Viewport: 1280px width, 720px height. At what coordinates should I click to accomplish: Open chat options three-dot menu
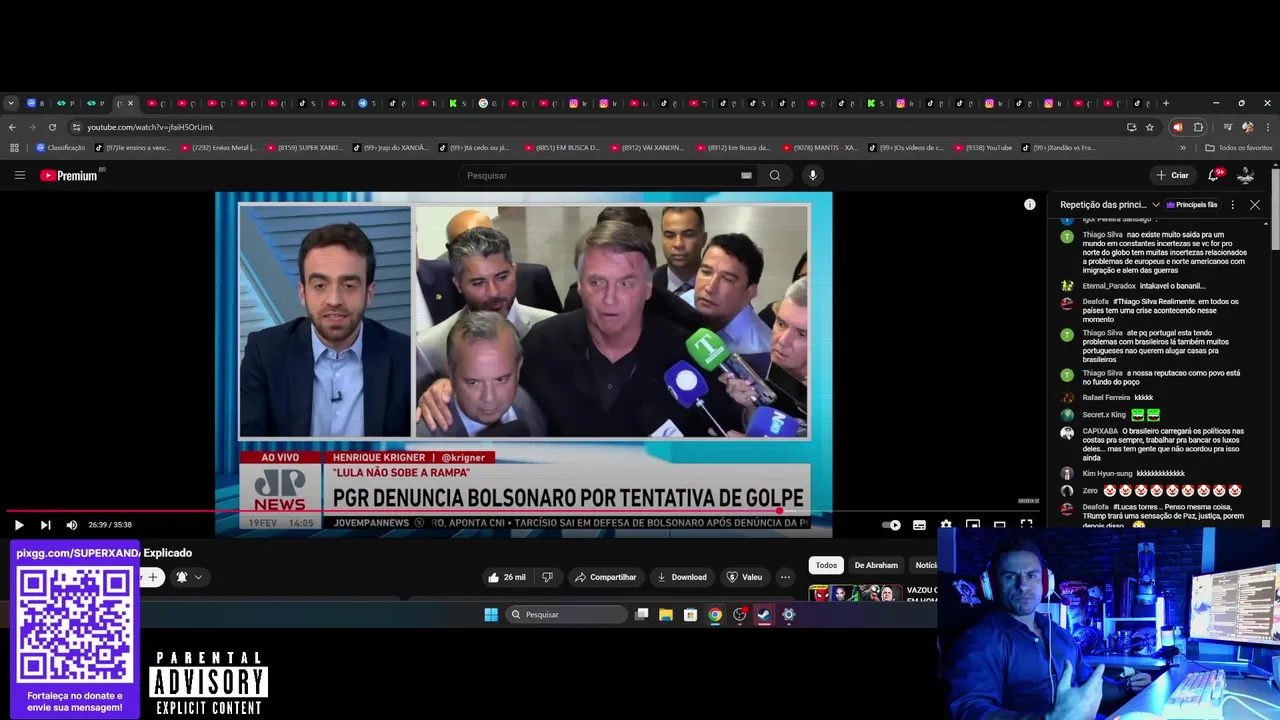click(x=1232, y=204)
